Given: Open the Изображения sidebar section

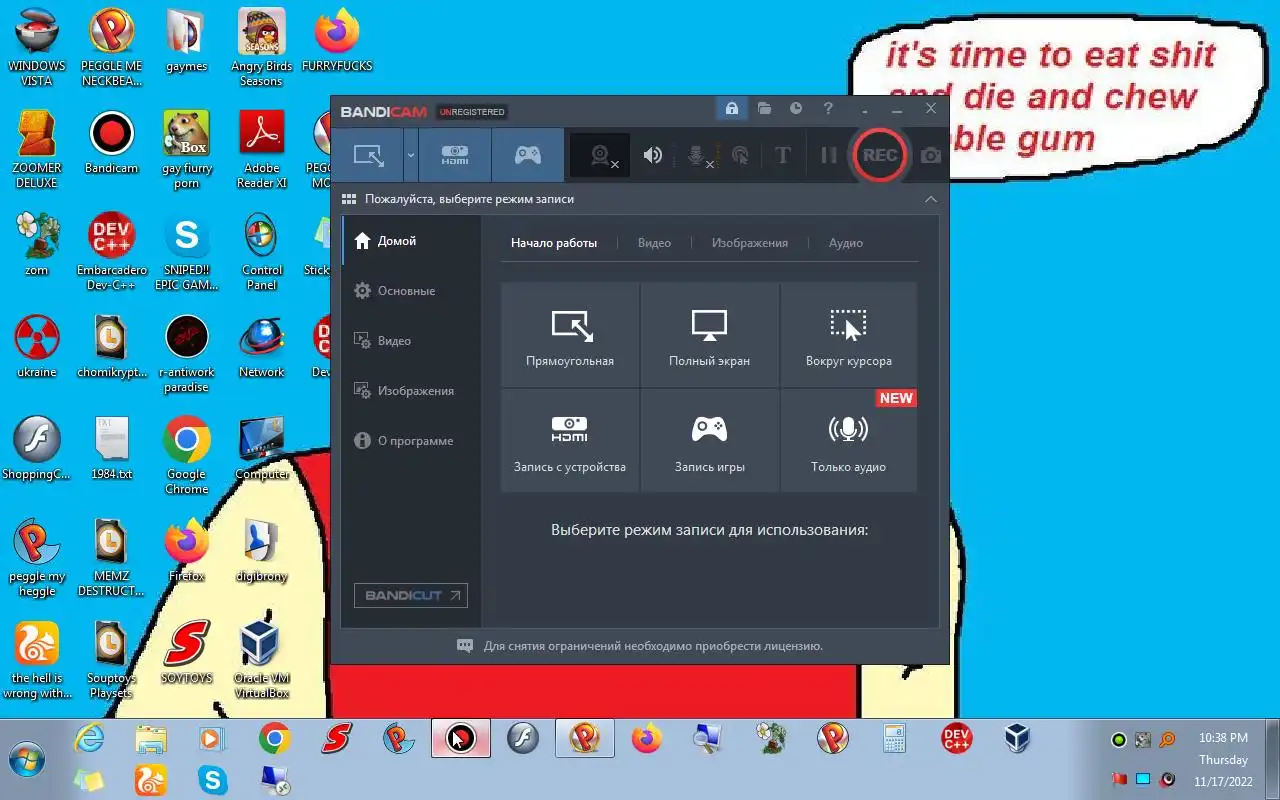Looking at the screenshot, I should coord(411,391).
